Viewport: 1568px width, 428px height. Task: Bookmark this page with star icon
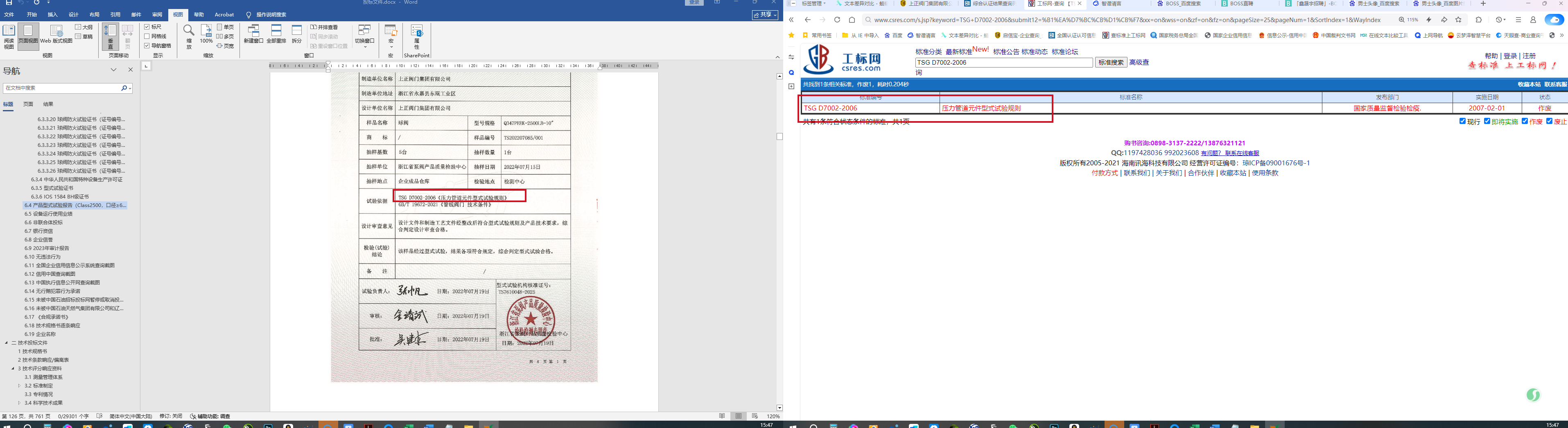(1458, 20)
